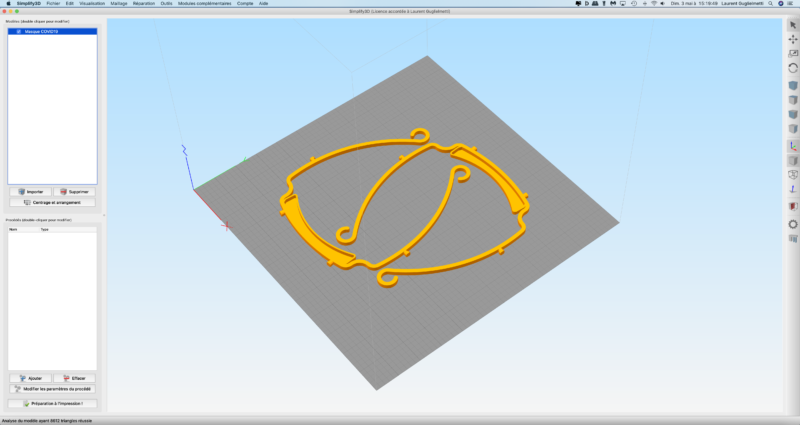Toggle the cross-section view icon
The width and height of the screenshot is (800, 425).
click(792, 205)
